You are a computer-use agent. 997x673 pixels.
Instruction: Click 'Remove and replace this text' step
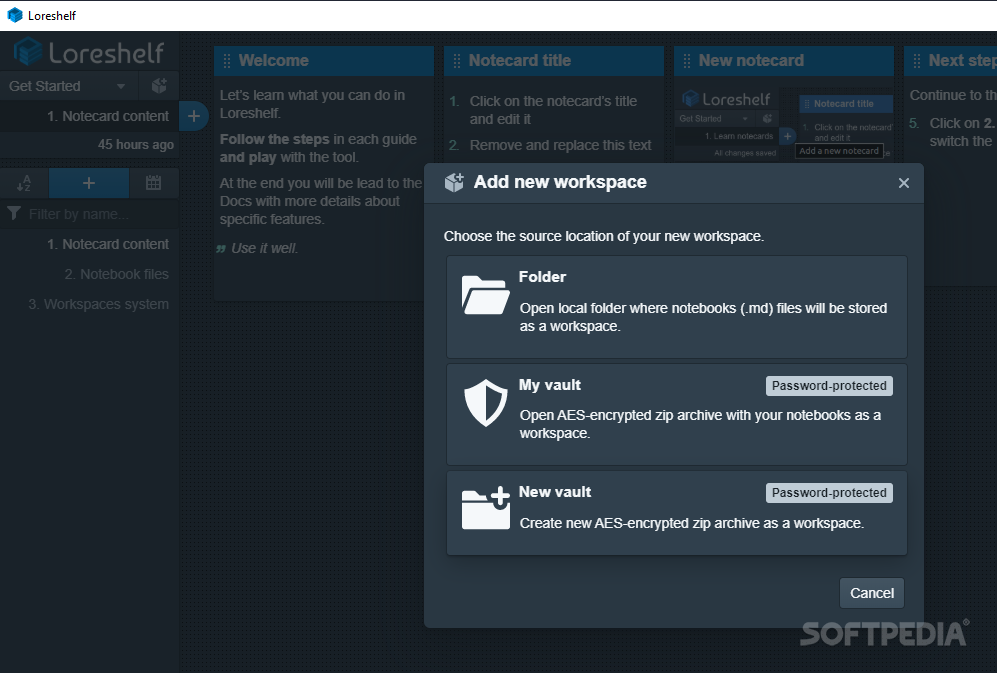click(x=560, y=145)
